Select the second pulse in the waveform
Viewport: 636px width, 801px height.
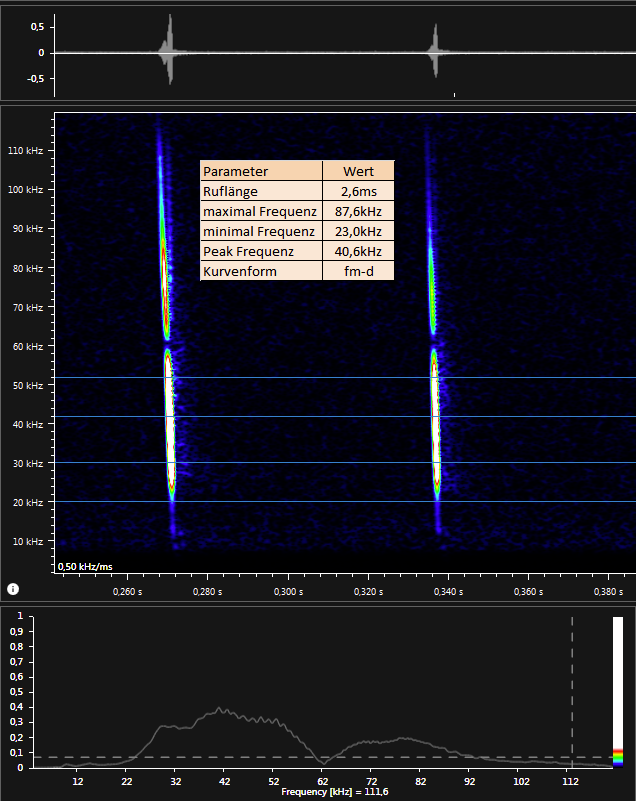click(x=434, y=52)
